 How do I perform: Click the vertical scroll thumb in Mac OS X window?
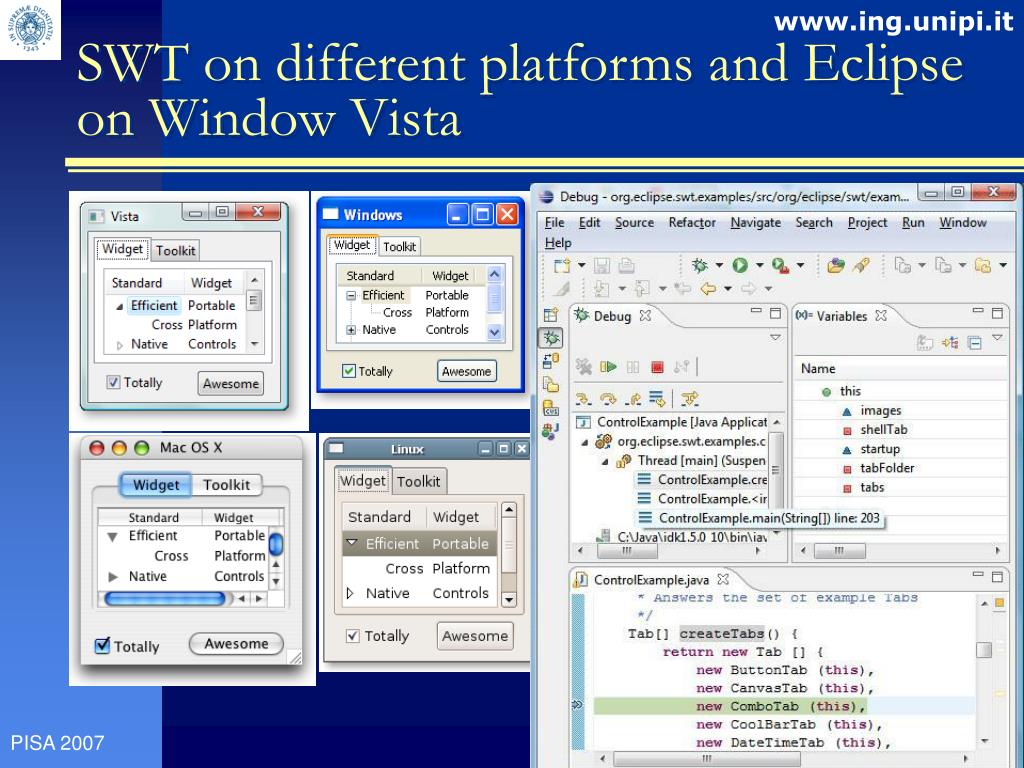(276, 543)
